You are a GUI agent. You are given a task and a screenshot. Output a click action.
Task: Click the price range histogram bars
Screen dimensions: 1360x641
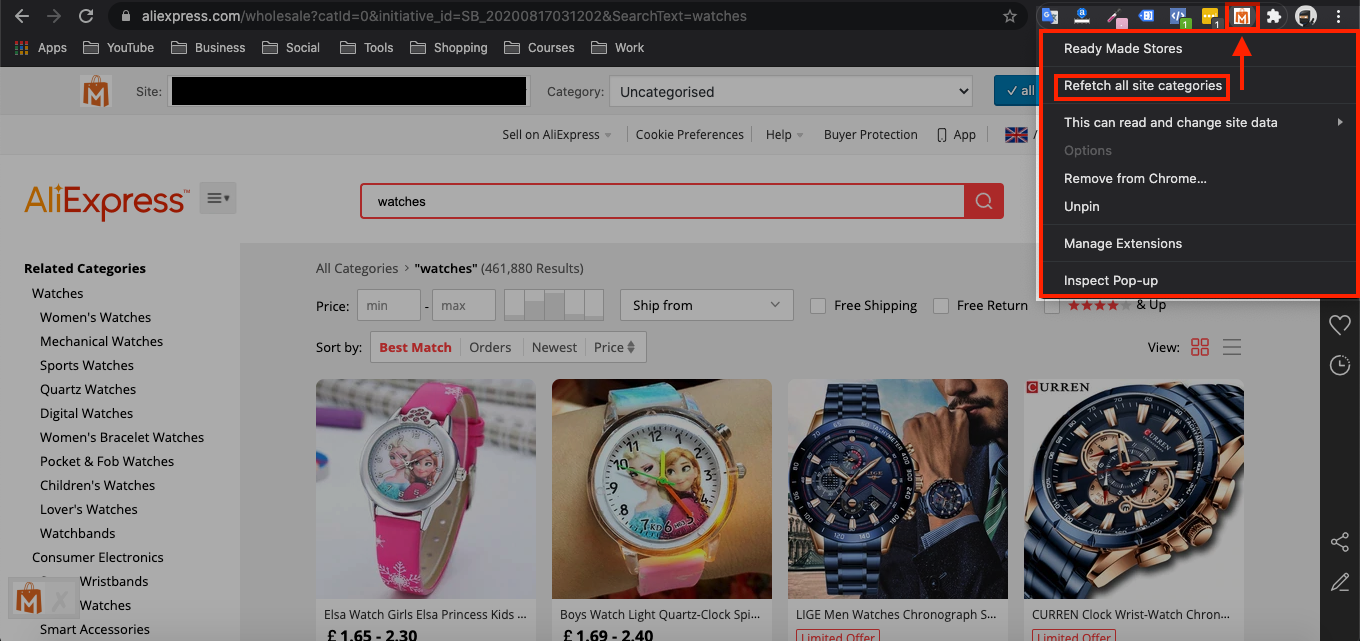pos(554,305)
